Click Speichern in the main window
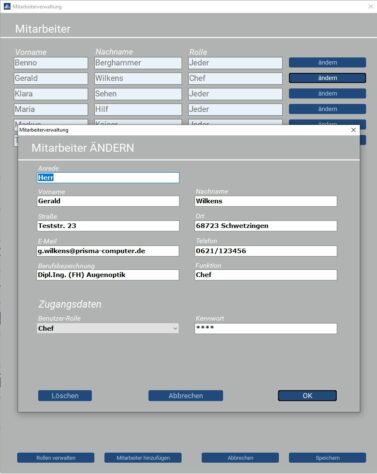 tap(327, 458)
